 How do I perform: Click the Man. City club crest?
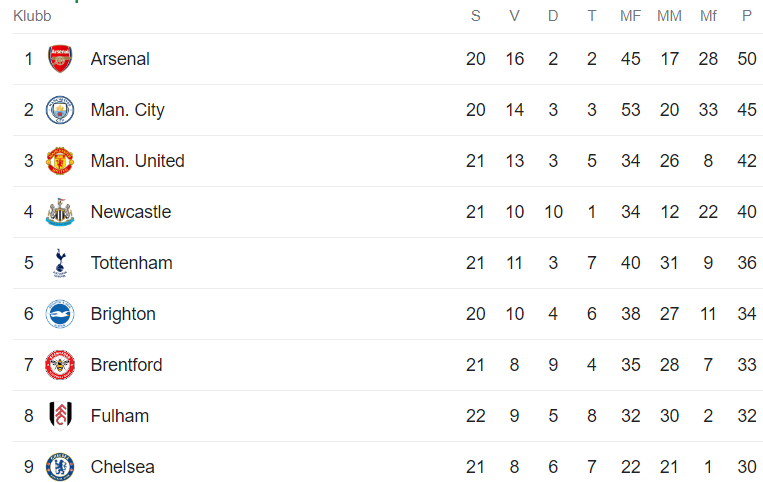click(60, 110)
